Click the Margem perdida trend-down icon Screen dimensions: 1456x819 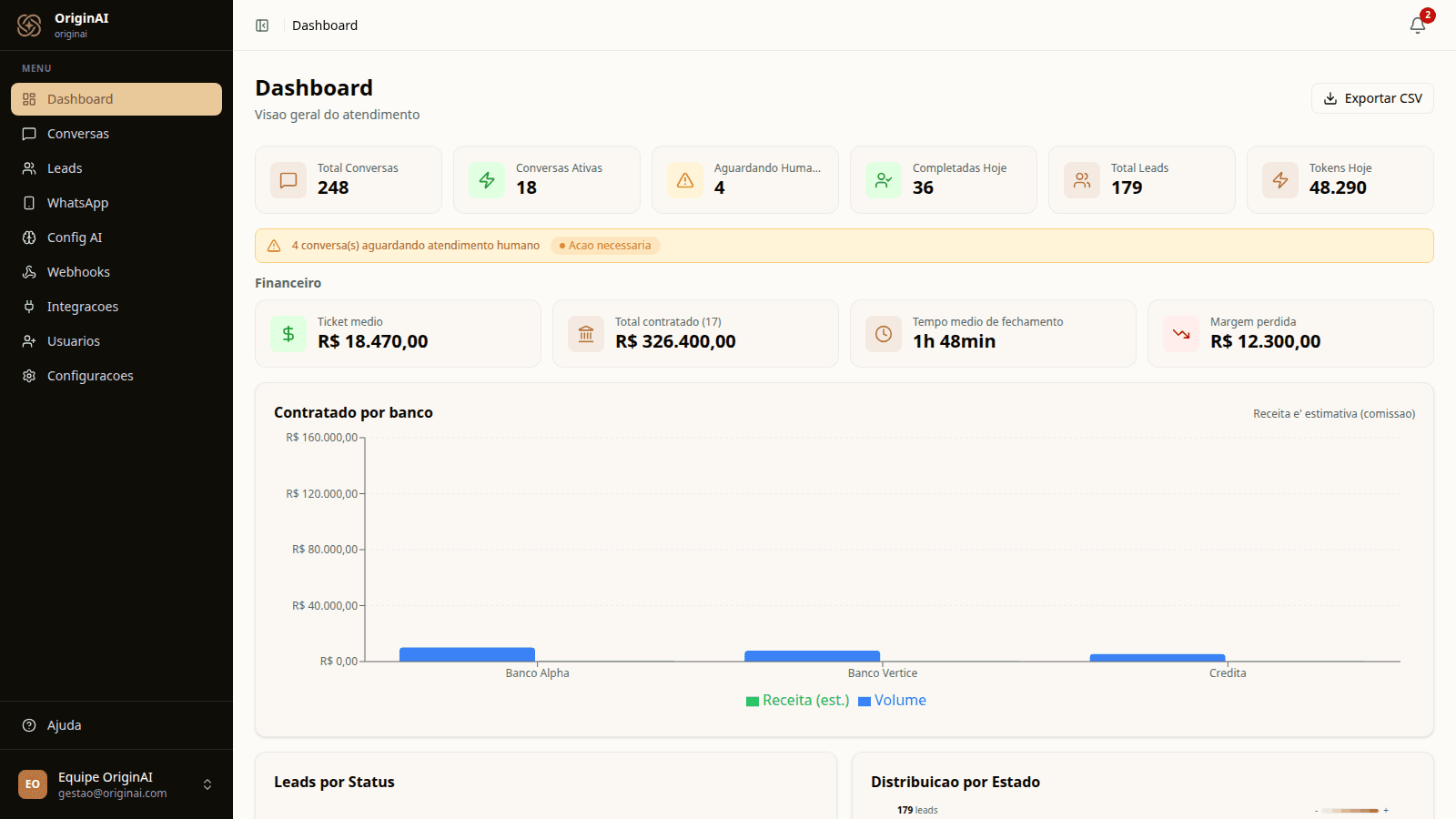click(x=1181, y=334)
